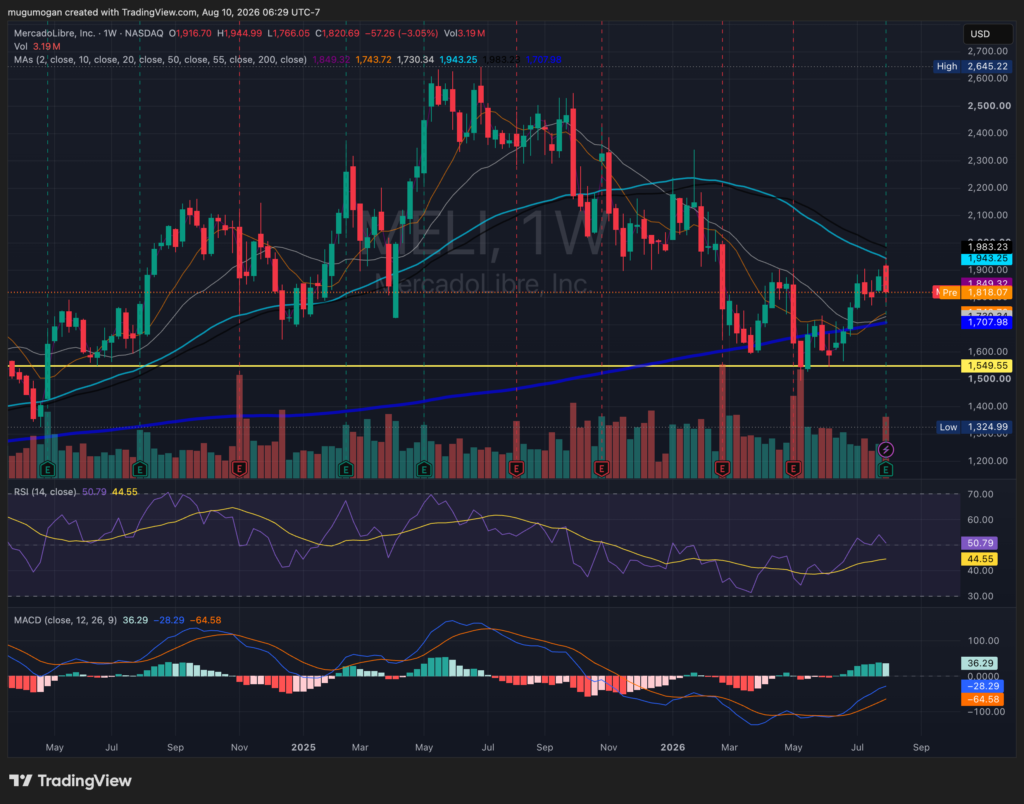Click the purple 1,849.32 price-axis label

[x=987, y=283]
